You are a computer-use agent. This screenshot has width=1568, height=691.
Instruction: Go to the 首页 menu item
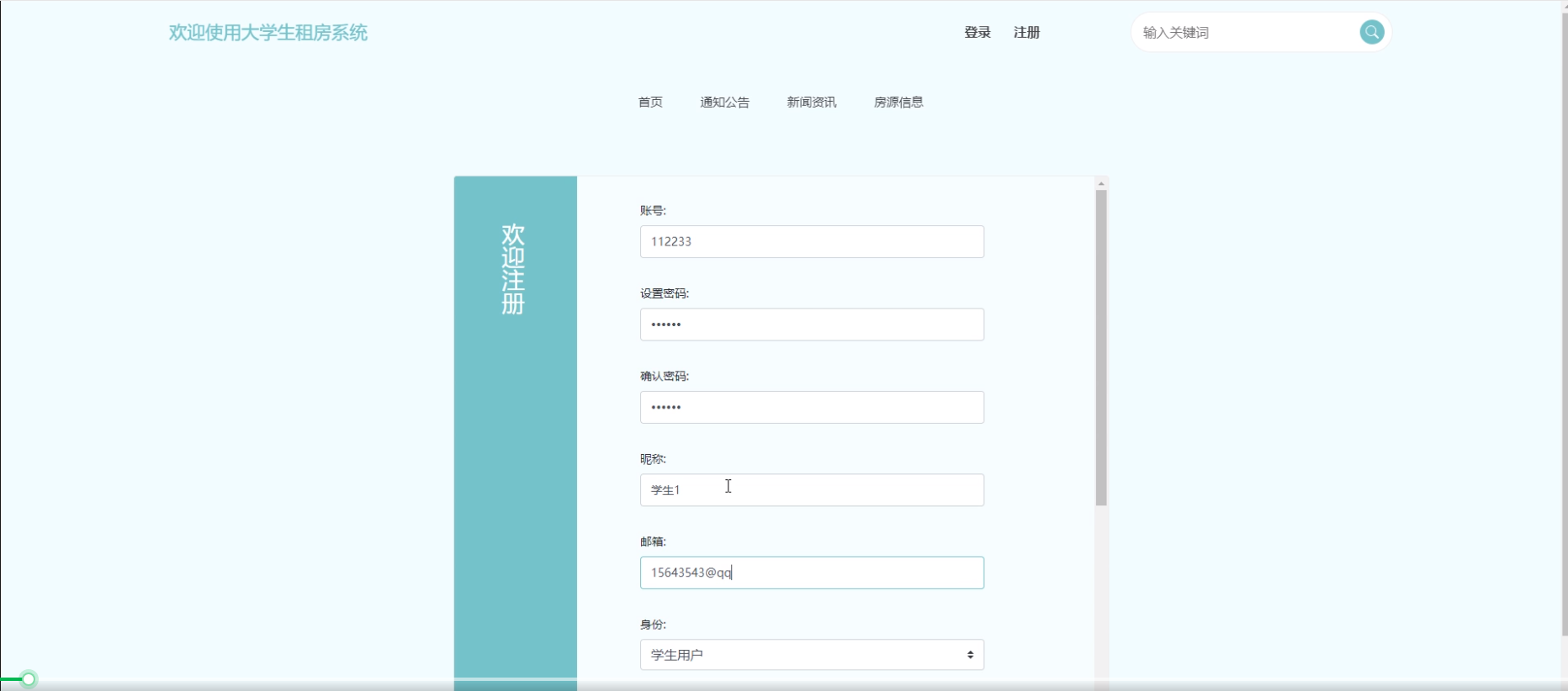click(650, 102)
